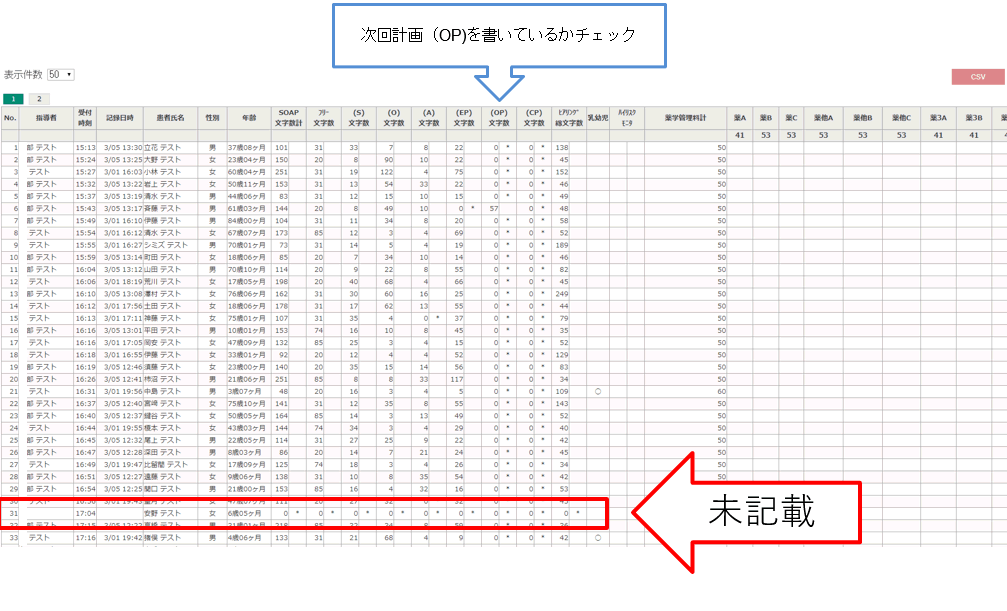Click the 性別 column header

[212, 118]
